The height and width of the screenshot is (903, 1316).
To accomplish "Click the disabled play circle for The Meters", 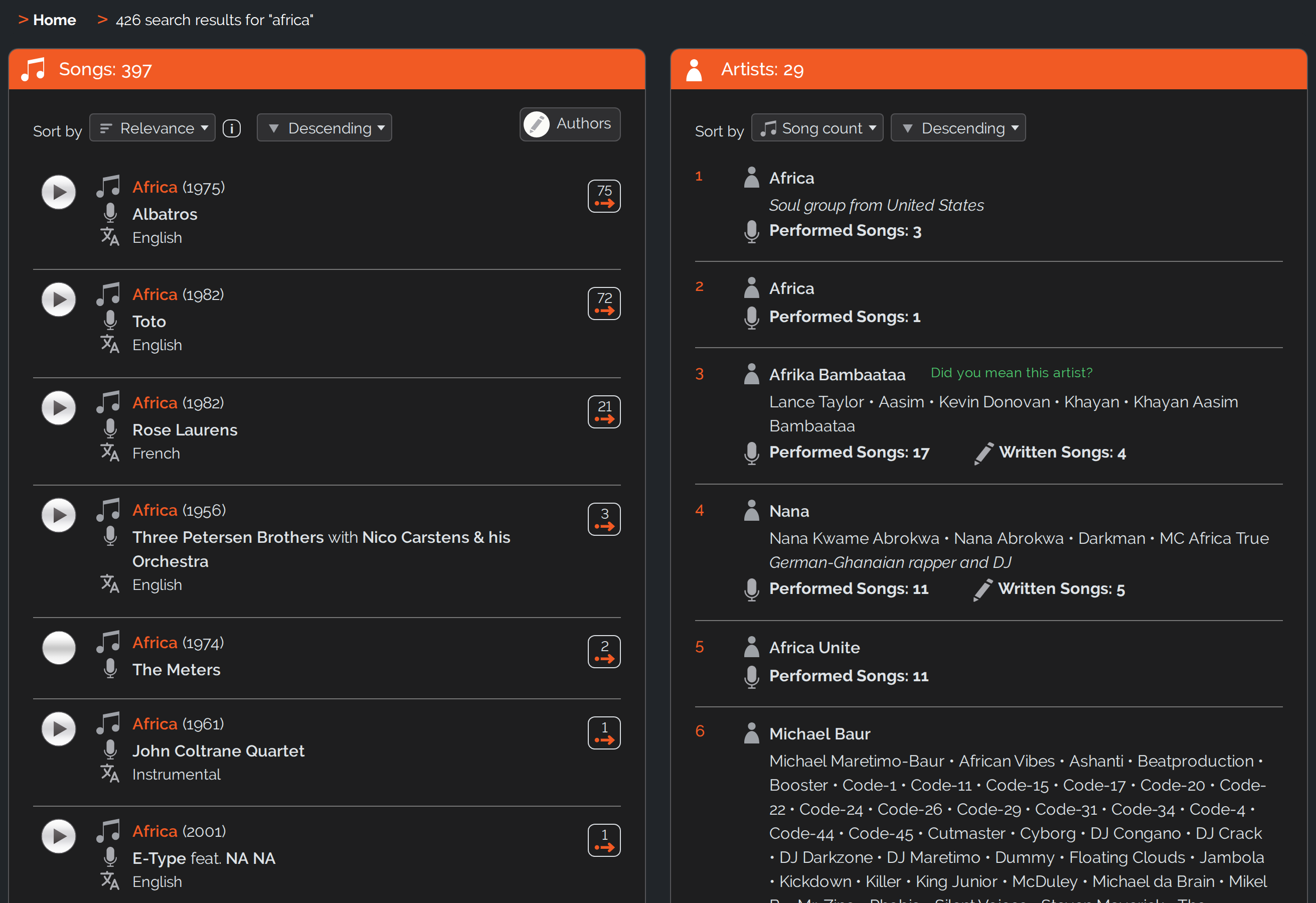I will click(x=58, y=648).
